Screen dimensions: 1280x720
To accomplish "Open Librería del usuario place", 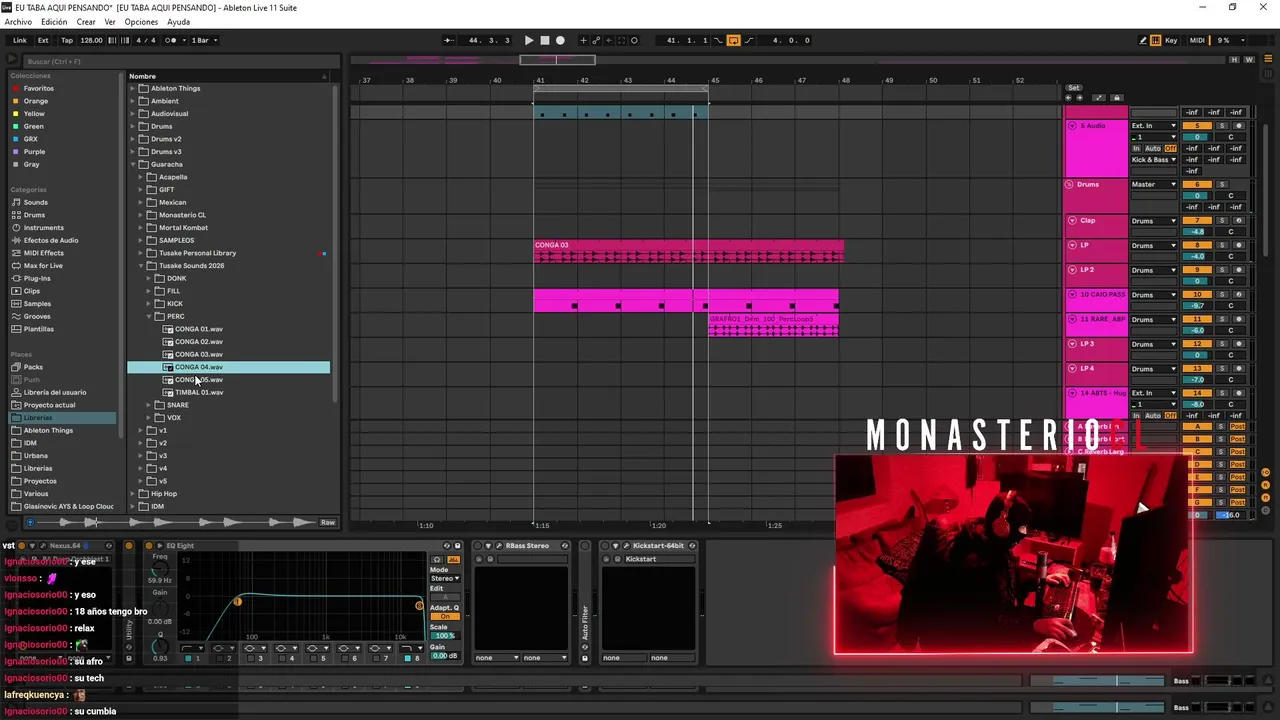I will (55, 392).
